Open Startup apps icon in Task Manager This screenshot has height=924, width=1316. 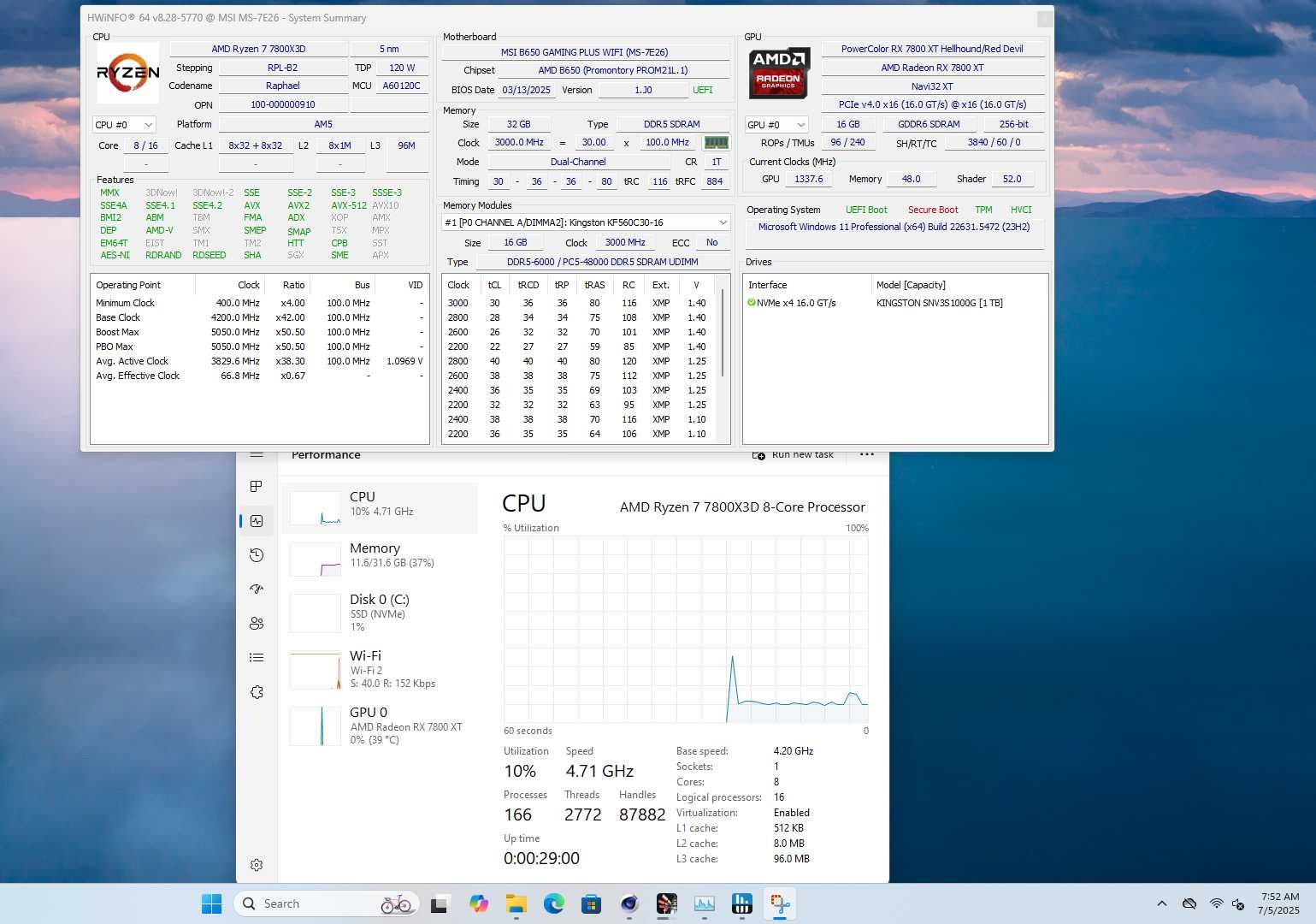coord(256,589)
